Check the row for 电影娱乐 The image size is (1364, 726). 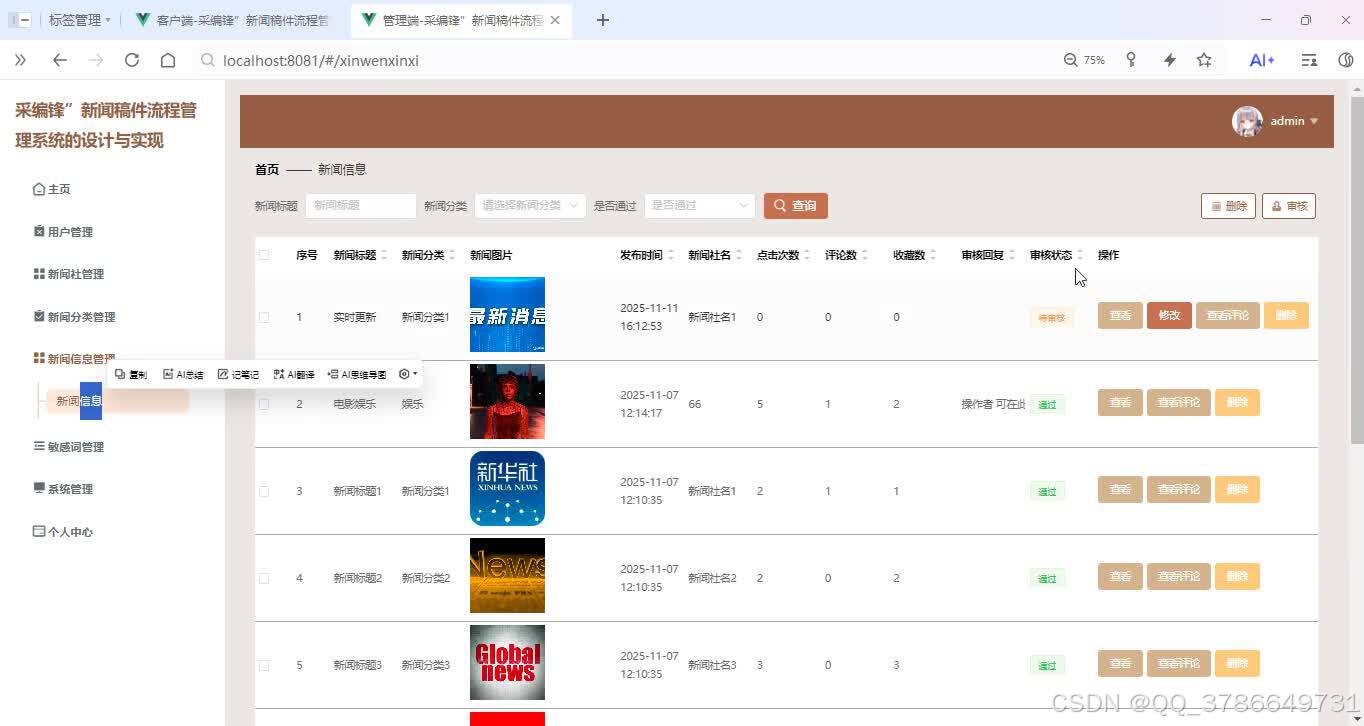264,404
